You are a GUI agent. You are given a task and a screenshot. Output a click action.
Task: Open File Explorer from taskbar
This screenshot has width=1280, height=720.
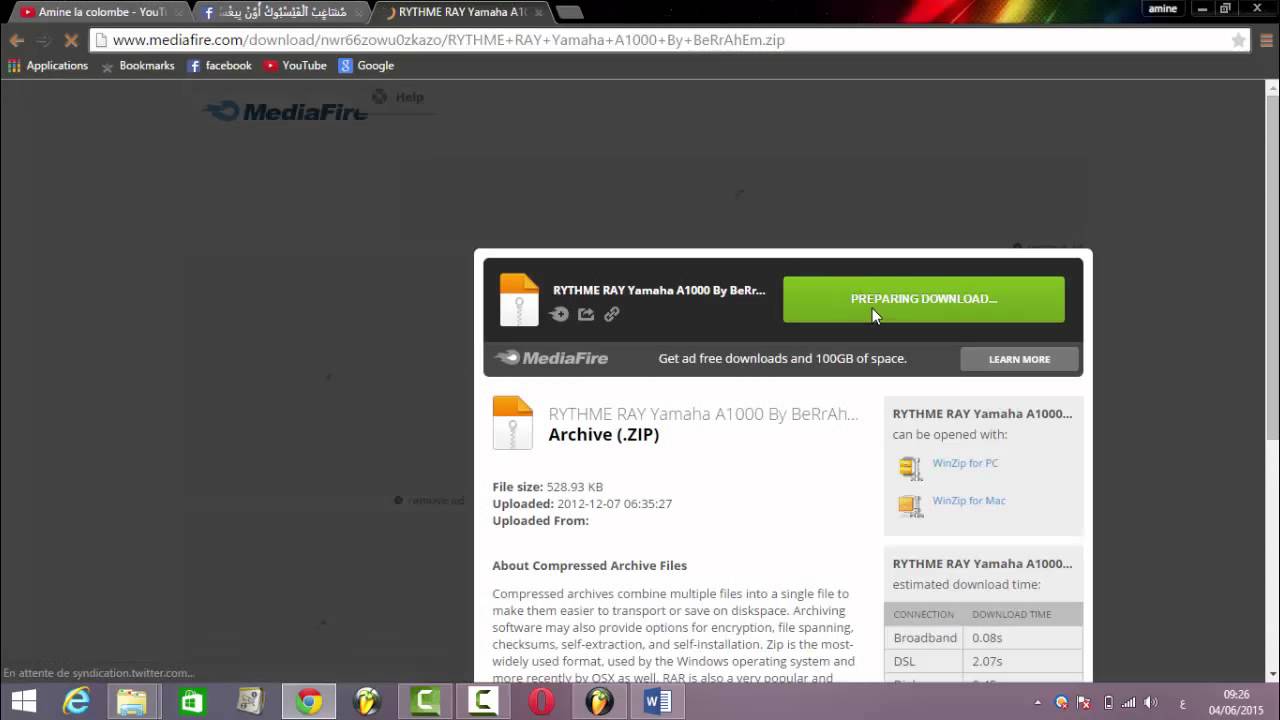[132, 702]
